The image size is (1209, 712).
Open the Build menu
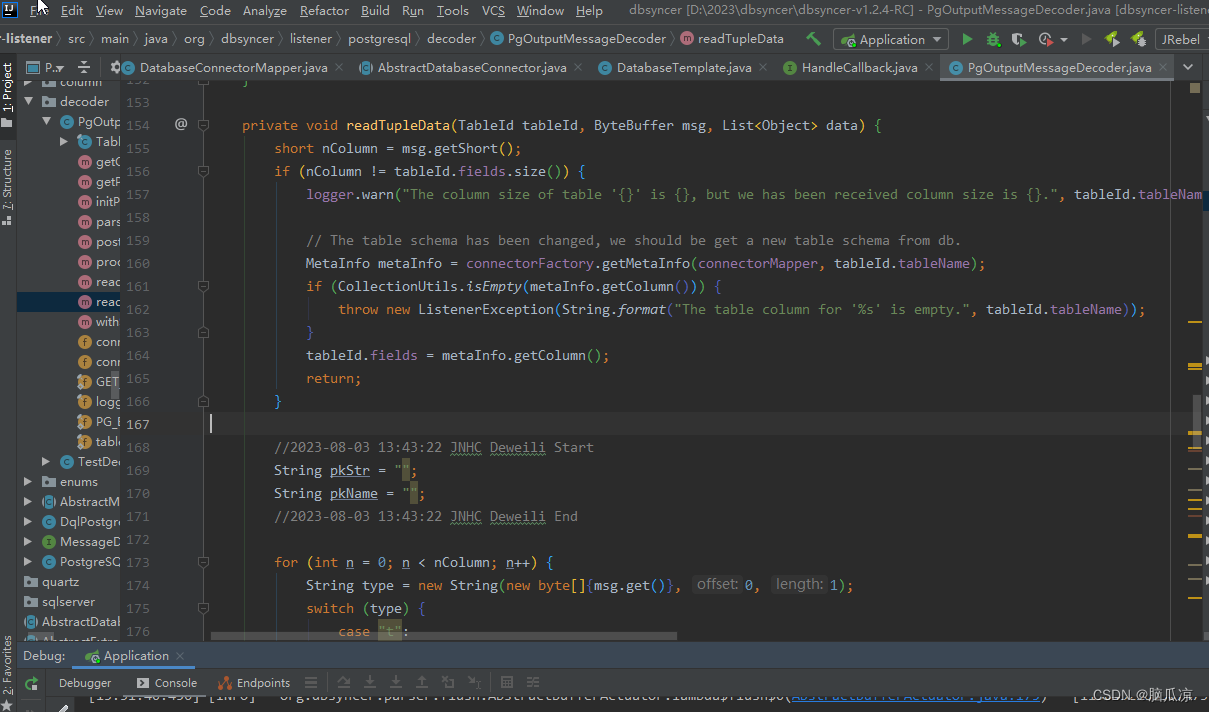click(x=375, y=10)
